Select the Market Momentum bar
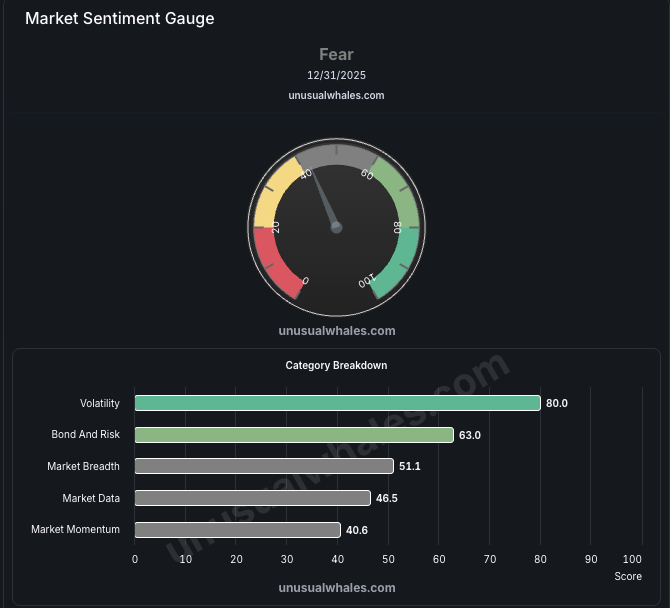670x608 pixels. click(237, 530)
